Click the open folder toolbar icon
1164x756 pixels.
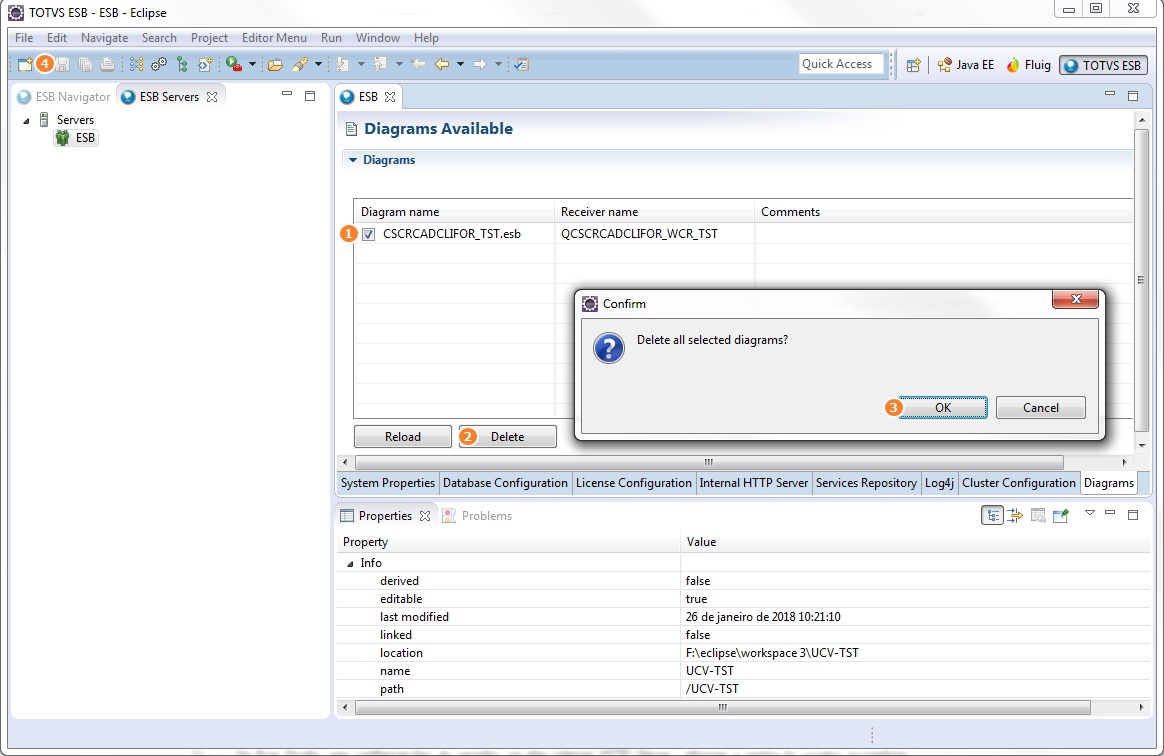[x=275, y=65]
